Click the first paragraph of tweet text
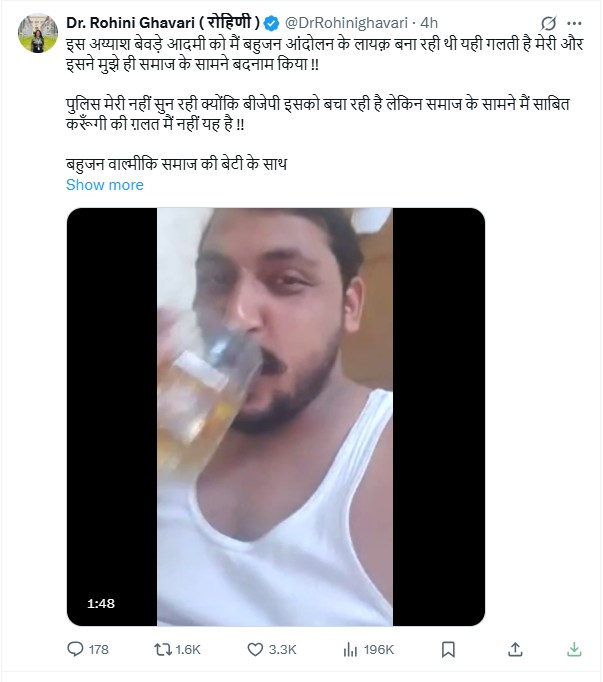 point(300,56)
